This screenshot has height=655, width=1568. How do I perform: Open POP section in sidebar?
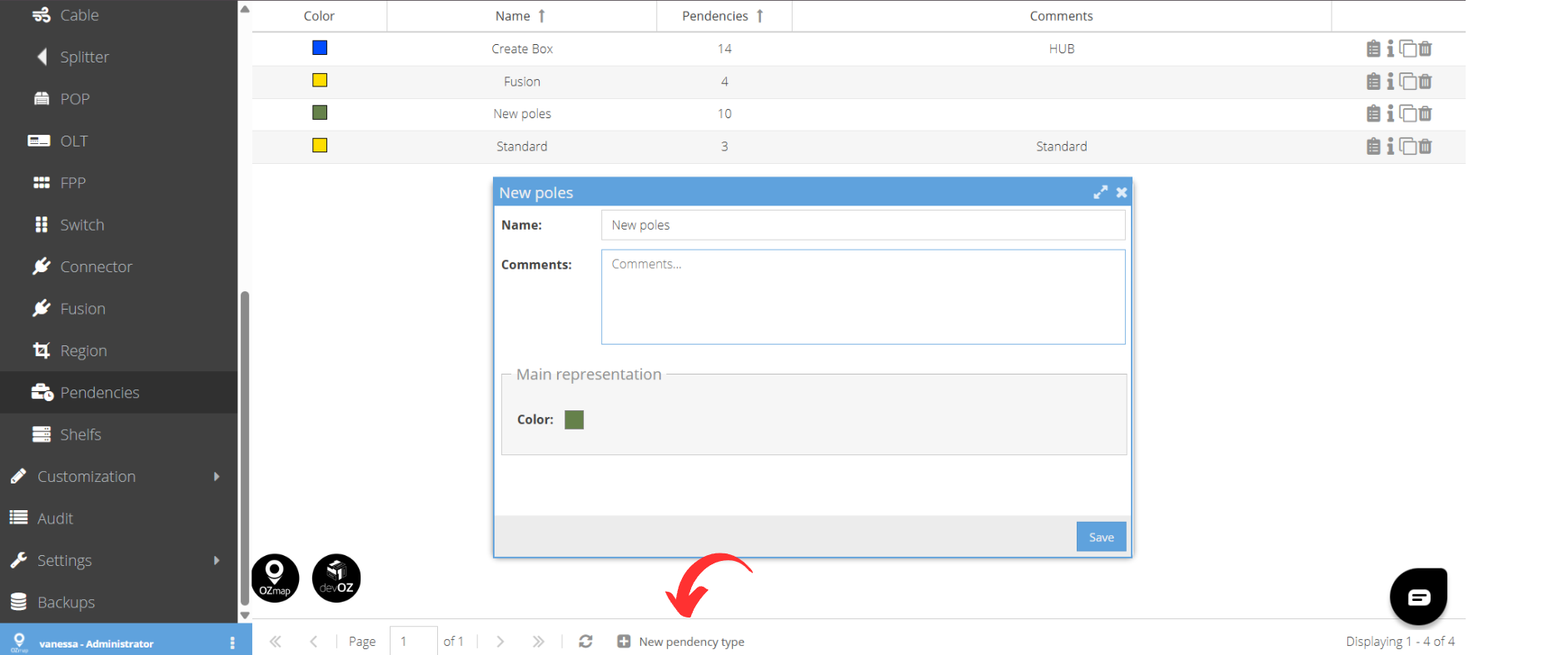point(119,99)
